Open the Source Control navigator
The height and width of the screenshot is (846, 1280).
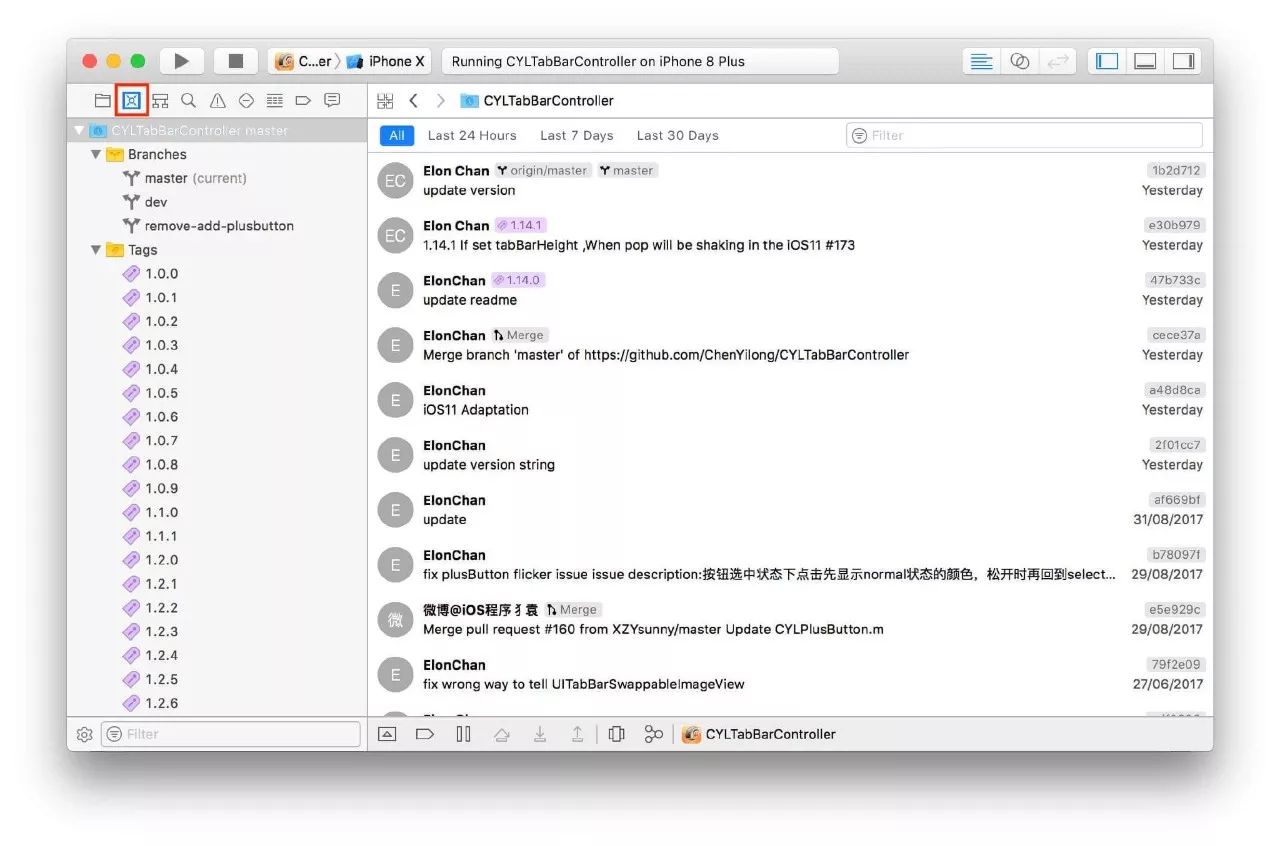coord(131,101)
